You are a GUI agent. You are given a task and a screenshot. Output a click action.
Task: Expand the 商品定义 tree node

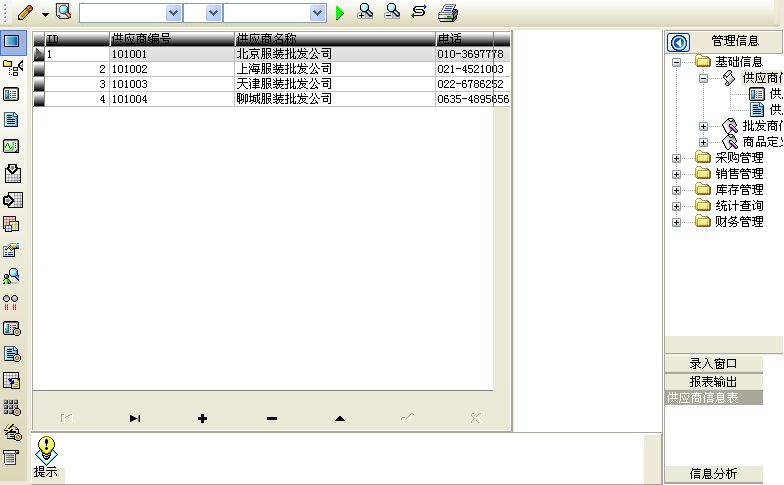(x=704, y=142)
